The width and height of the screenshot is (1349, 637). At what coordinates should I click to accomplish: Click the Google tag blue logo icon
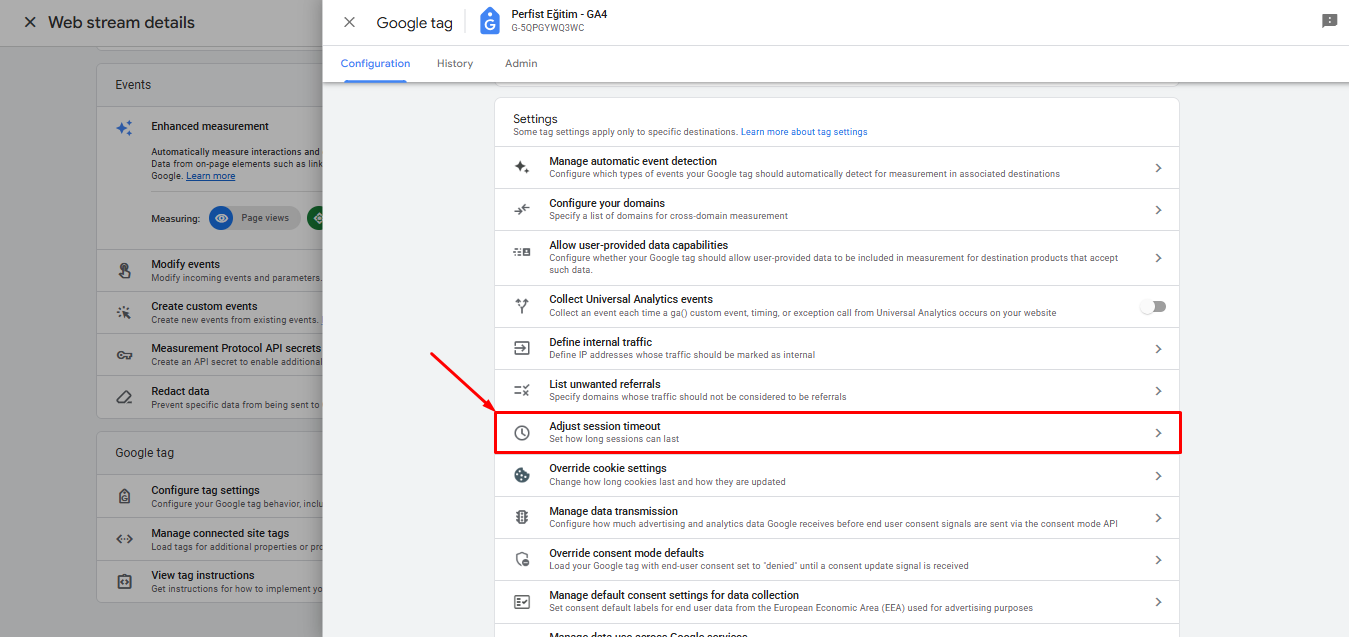(x=490, y=21)
